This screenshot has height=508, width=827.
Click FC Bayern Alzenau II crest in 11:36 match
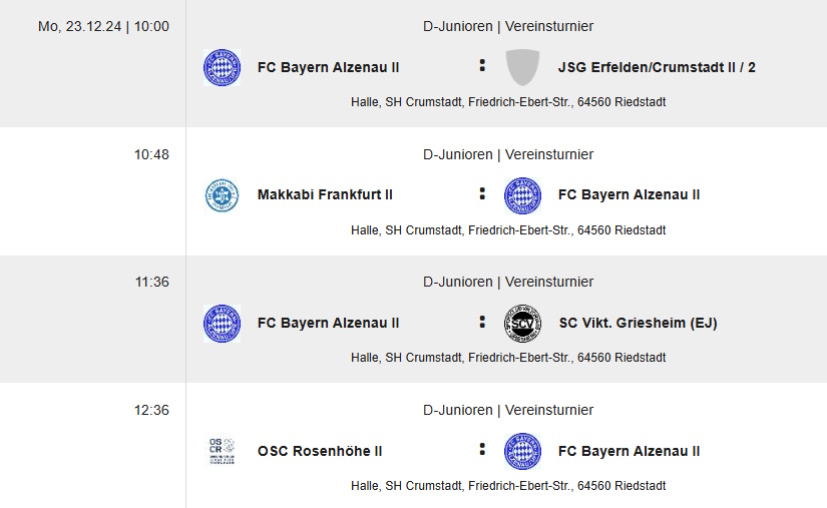coord(222,323)
